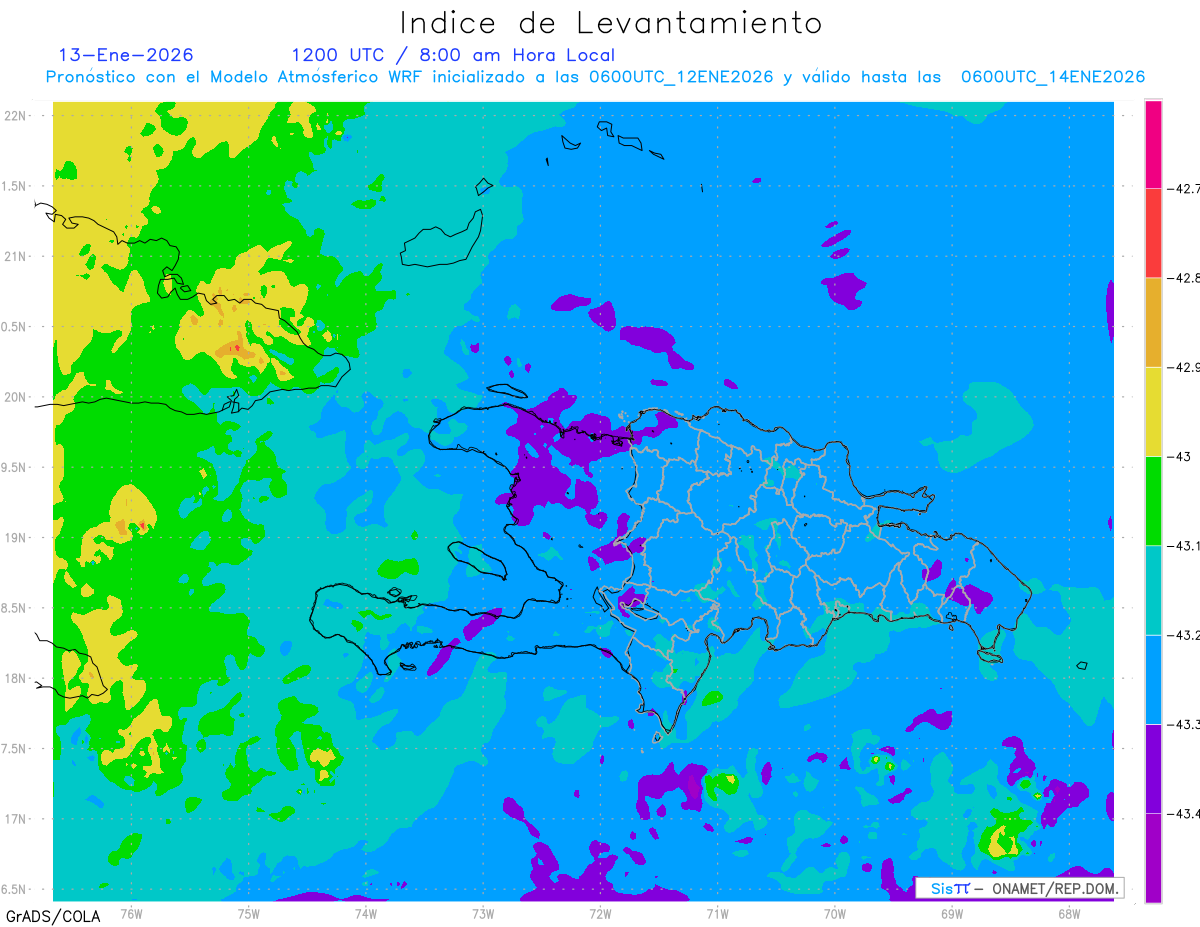Click the '74W' longitude label
Image resolution: width=1200 pixels, height=927 pixels.
[x=365, y=913]
